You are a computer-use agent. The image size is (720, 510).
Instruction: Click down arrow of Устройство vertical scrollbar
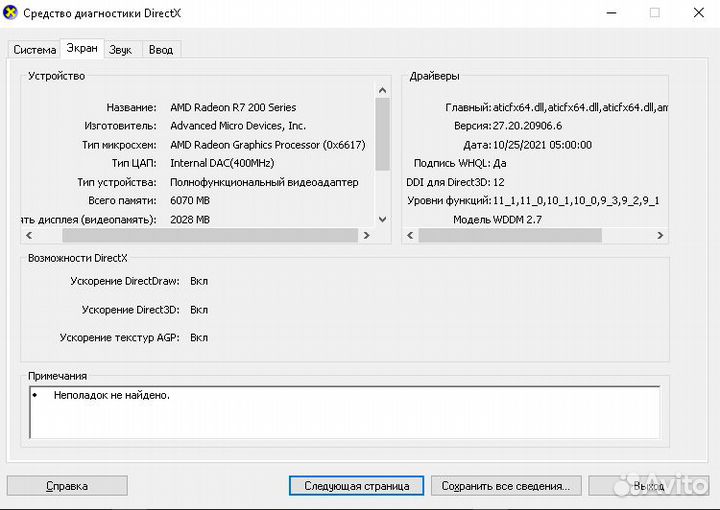coord(382,219)
